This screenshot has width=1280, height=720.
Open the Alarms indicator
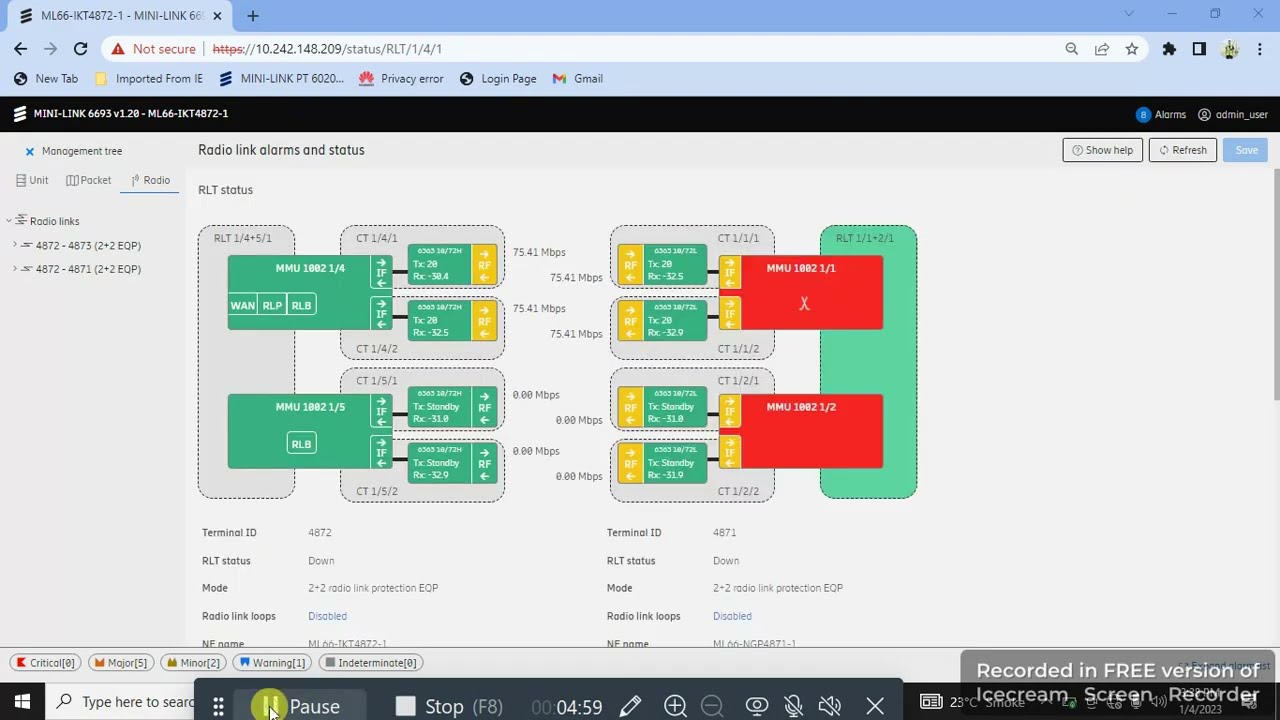1161,114
